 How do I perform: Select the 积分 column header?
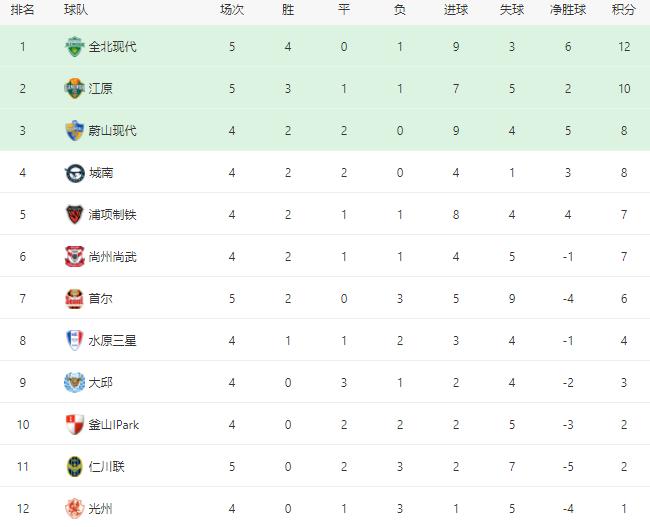tap(624, 10)
